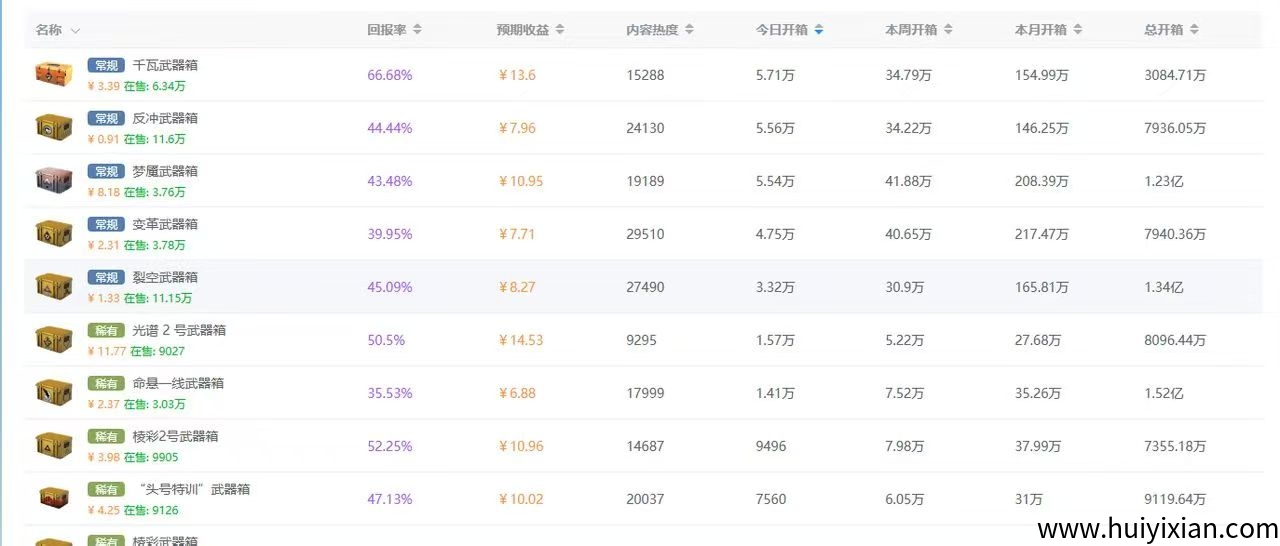Click the 千瓦武器箱 case icon
1280x546 pixels.
coord(54,74)
